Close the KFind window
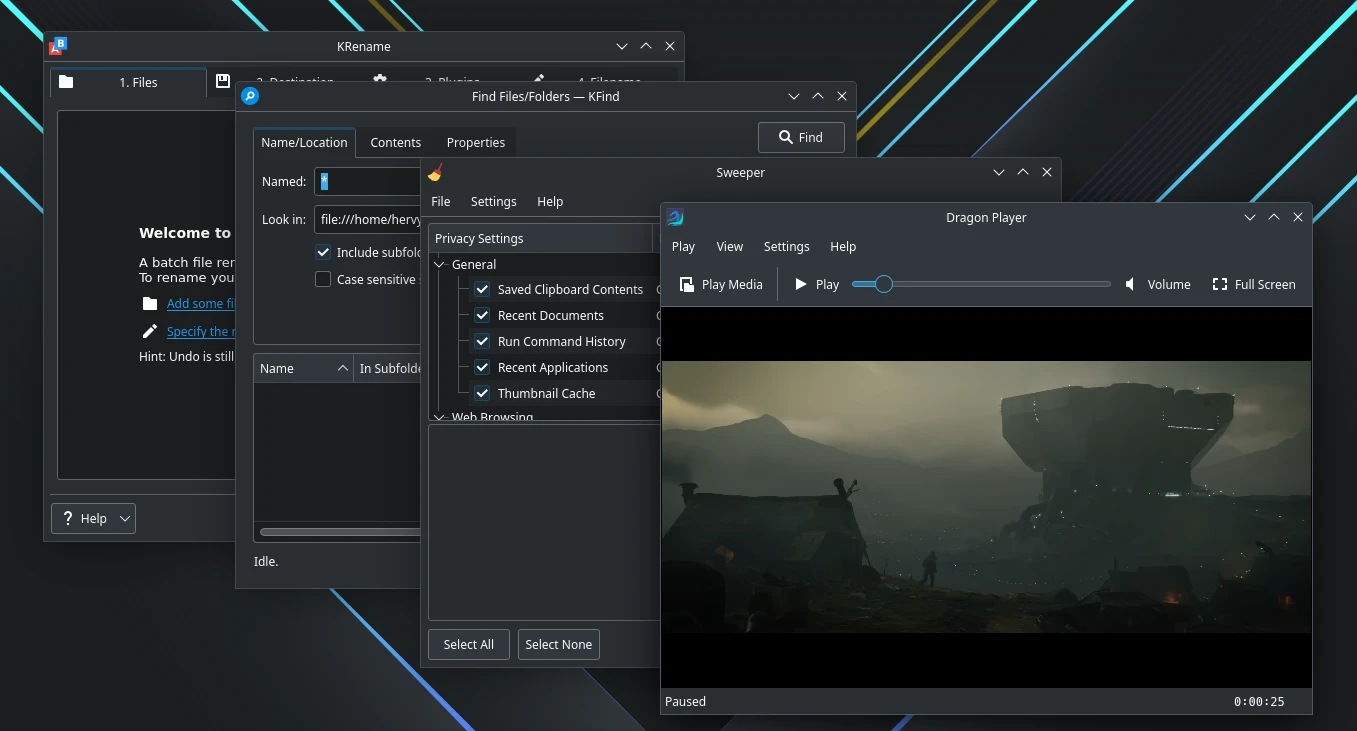This screenshot has height=731, width=1357. coord(842,96)
